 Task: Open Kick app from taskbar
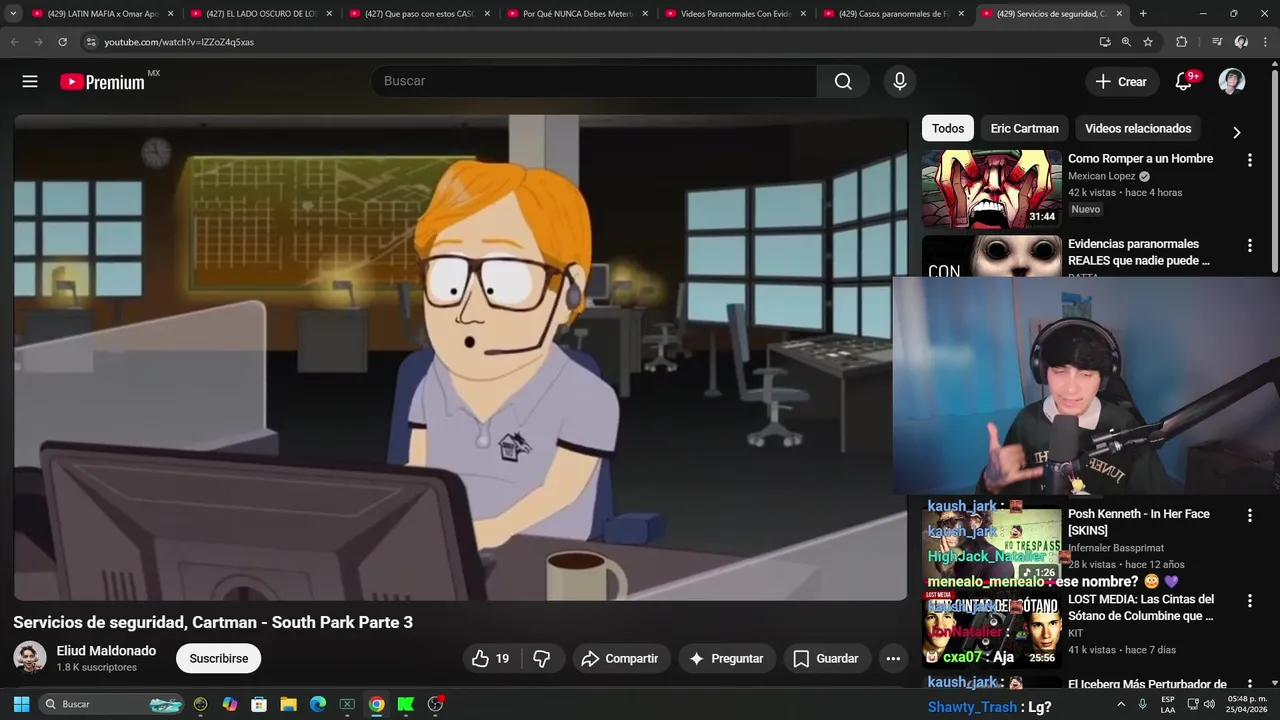tap(405, 704)
